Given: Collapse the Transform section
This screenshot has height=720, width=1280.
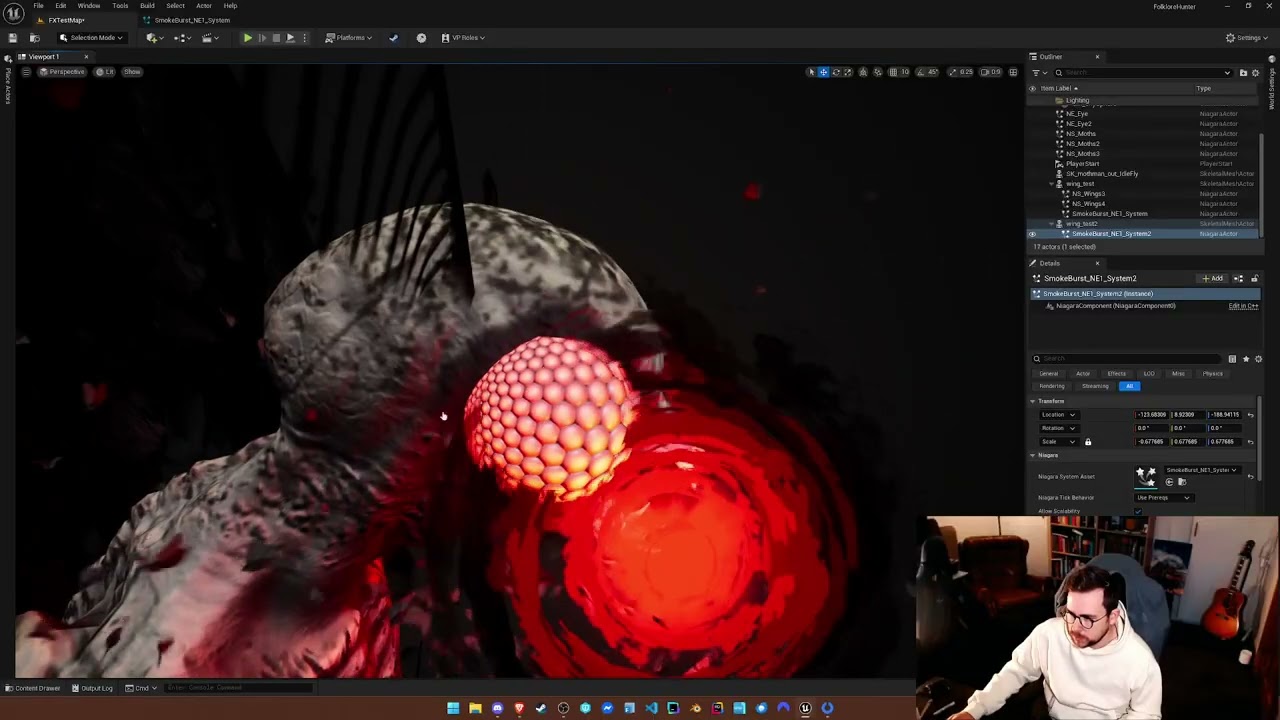Looking at the screenshot, I should [x=1032, y=401].
